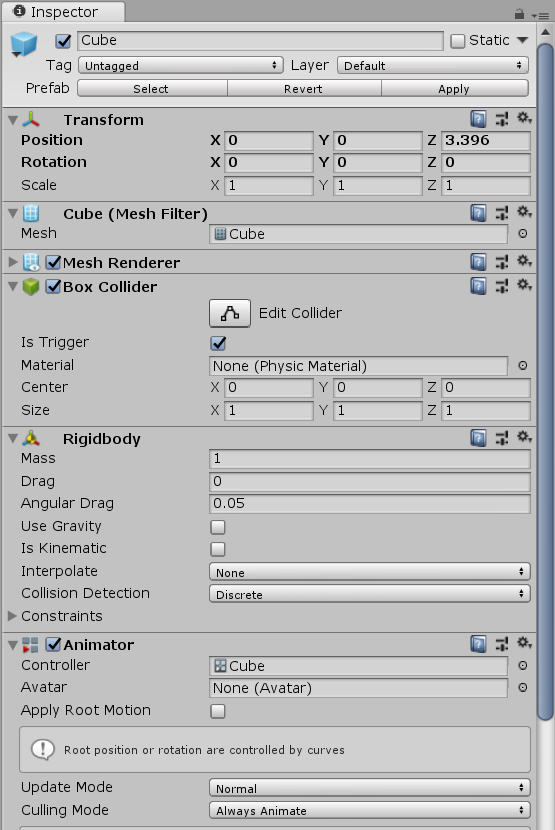The height and width of the screenshot is (830, 555).
Task: Open Mesh Filter gear settings menu
Action: tap(524, 212)
